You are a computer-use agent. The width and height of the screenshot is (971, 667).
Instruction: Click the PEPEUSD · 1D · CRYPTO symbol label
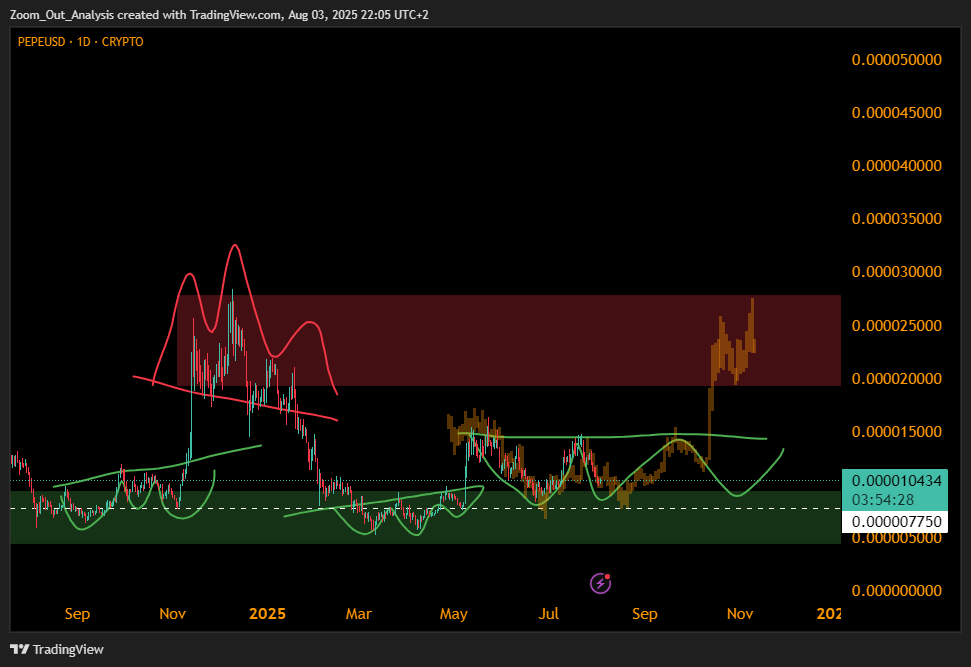point(81,41)
